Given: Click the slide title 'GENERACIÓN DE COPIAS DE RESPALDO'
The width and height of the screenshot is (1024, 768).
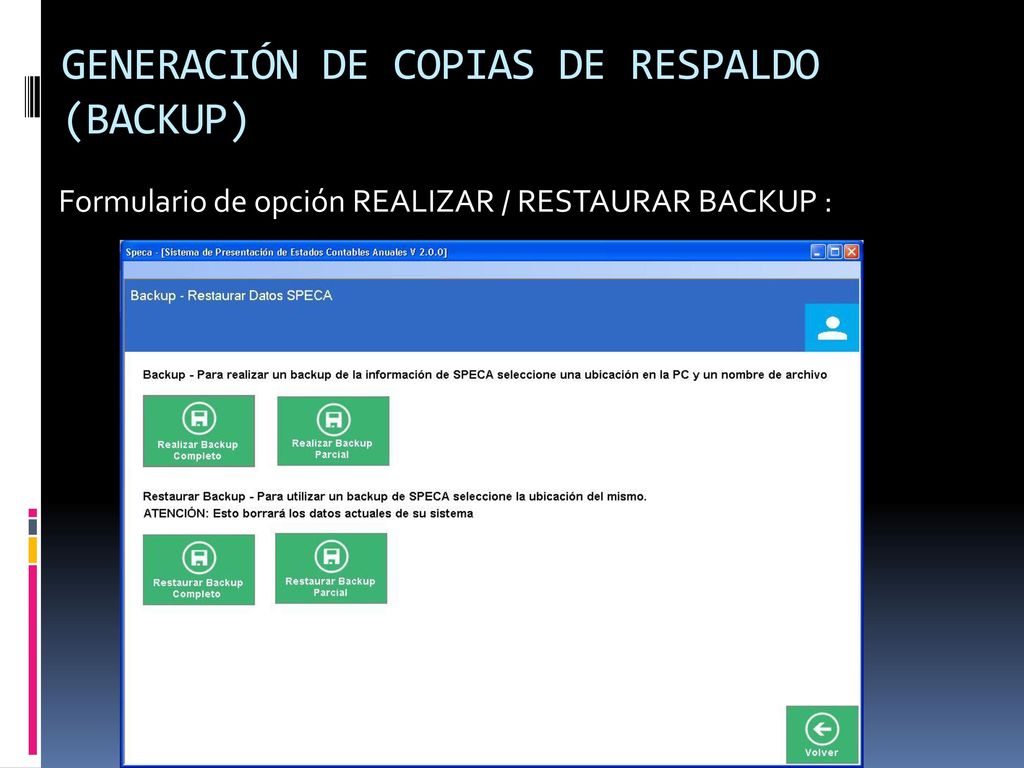Looking at the screenshot, I should click(x=440, y=92).
